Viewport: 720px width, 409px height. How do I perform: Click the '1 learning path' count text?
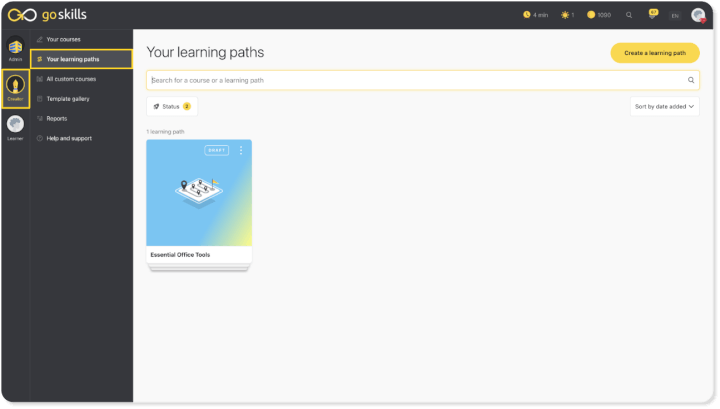tap(165, 132)
